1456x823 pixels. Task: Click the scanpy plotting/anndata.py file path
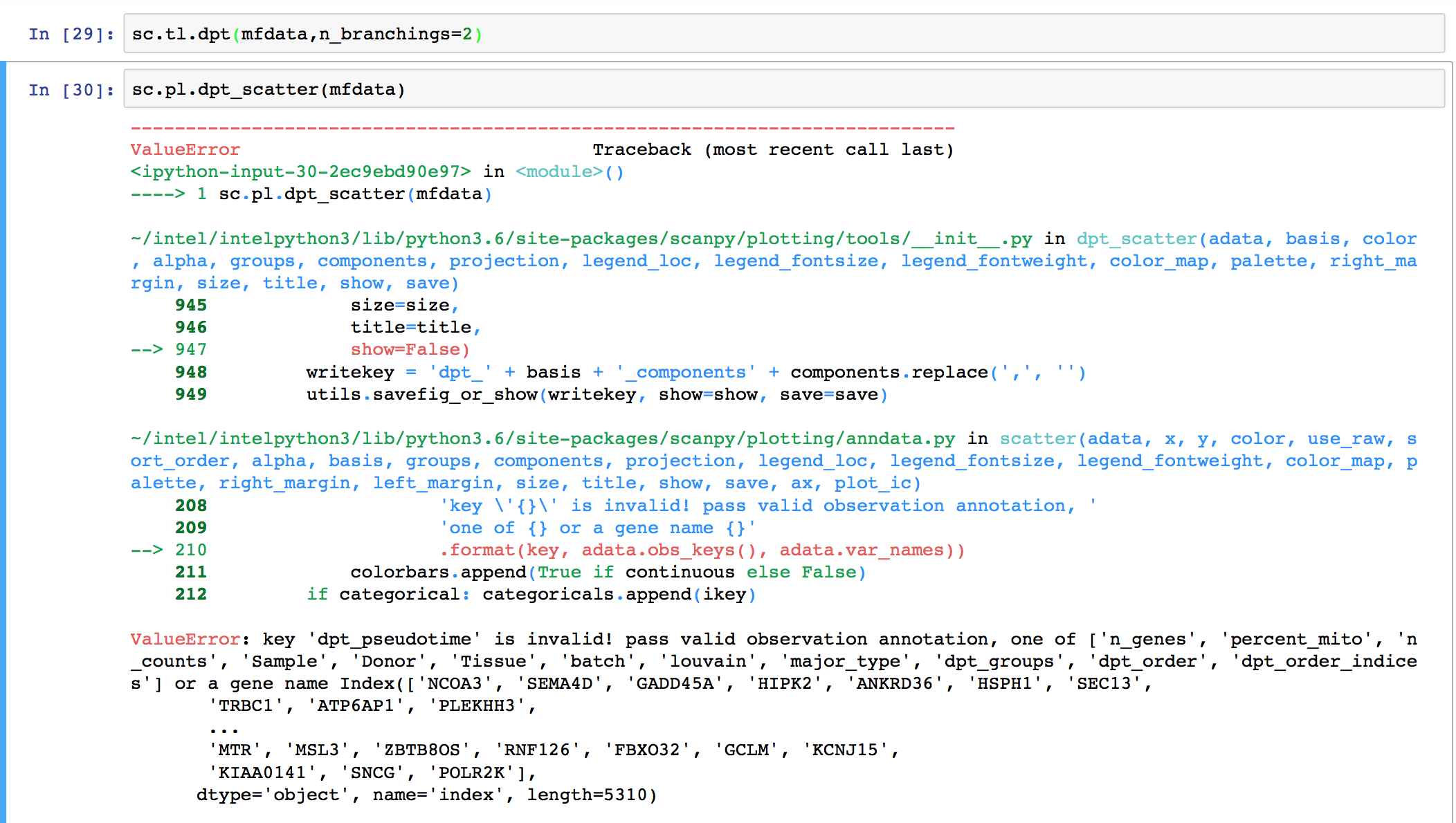point(540,438)
